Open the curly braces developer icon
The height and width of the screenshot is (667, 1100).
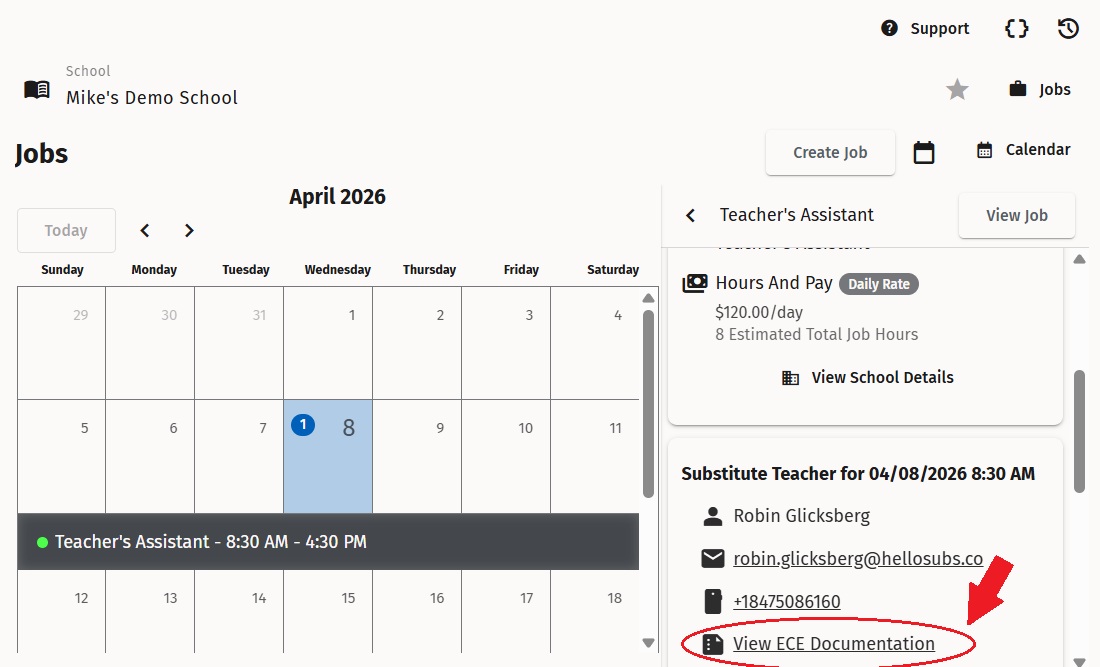click(x=1016, y=28)
